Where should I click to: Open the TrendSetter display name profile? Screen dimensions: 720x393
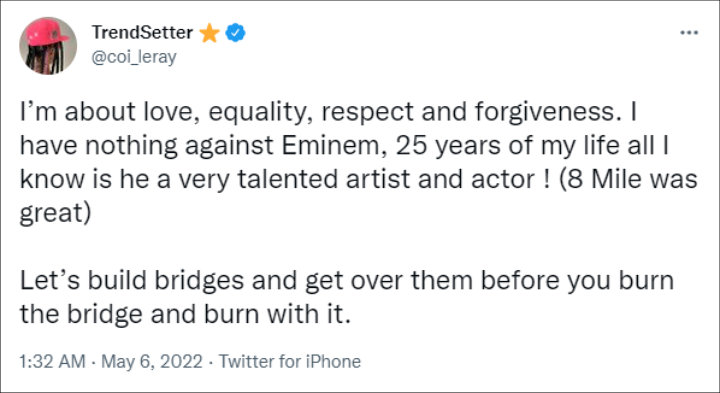142,33
